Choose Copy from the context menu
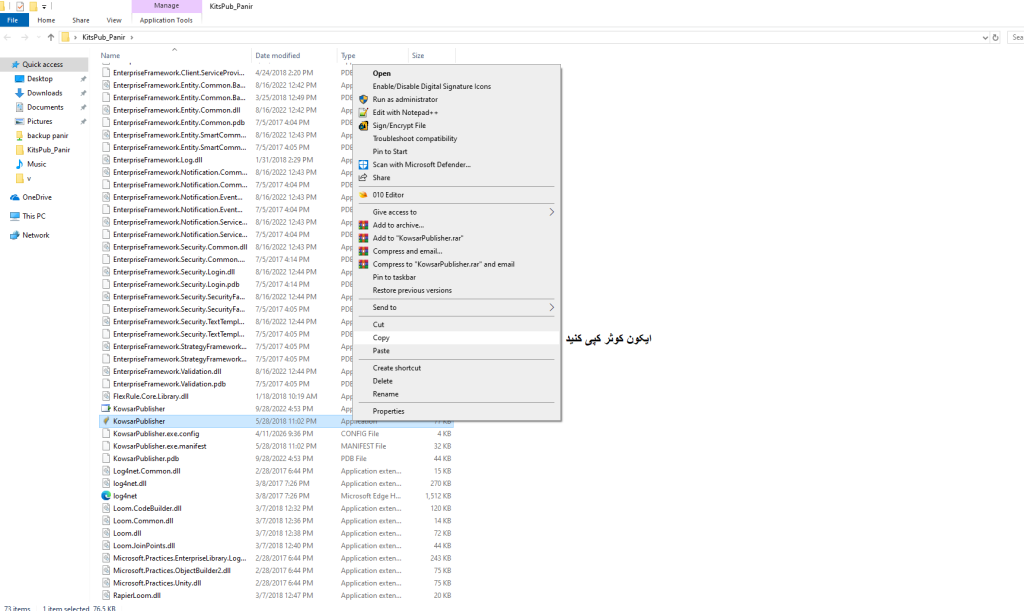1024x611 pixels. click(381, 338)
